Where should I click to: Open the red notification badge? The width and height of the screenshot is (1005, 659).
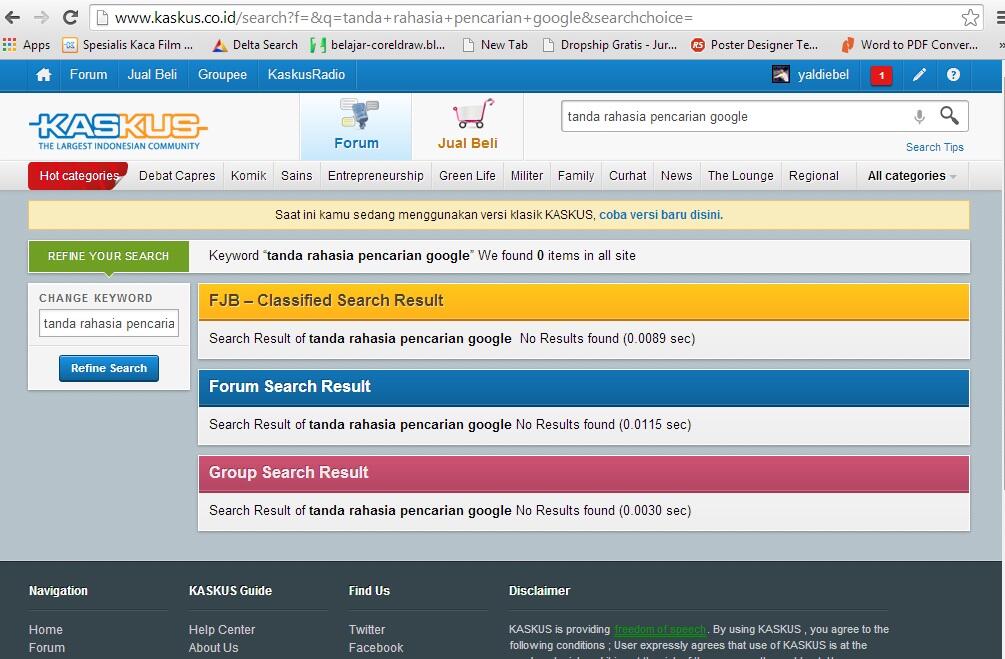[881, 76]
